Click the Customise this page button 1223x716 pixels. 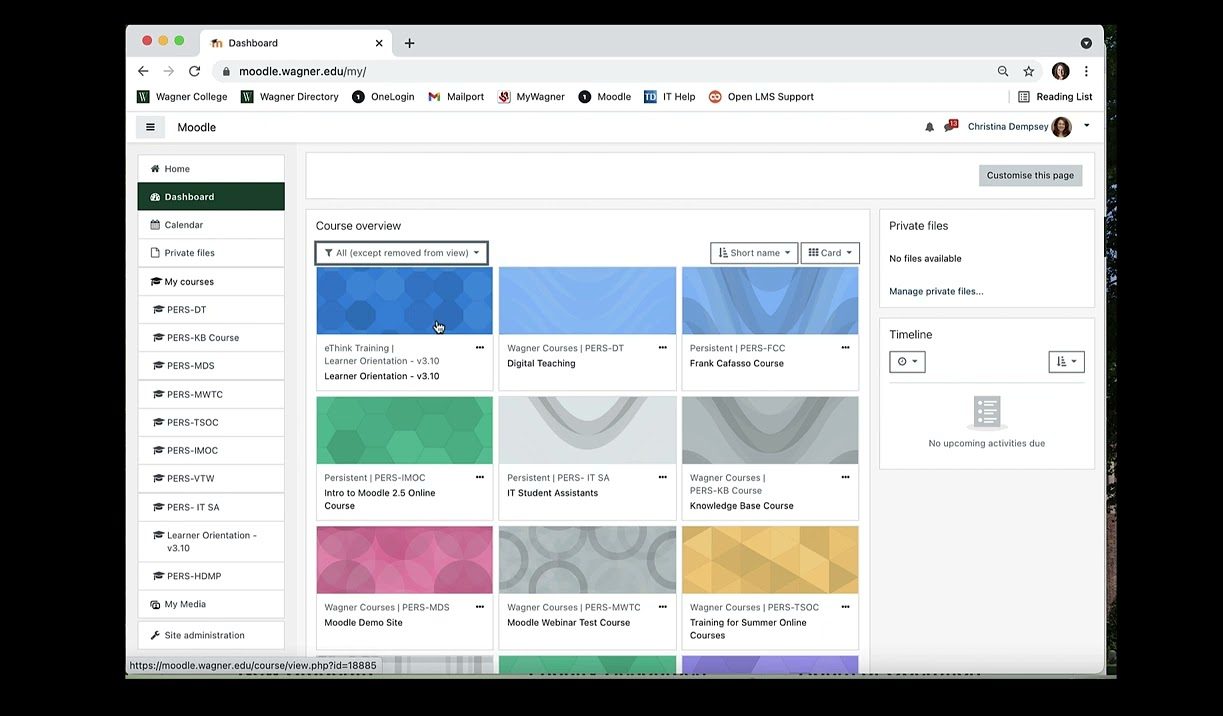[x=1030, y=175]
